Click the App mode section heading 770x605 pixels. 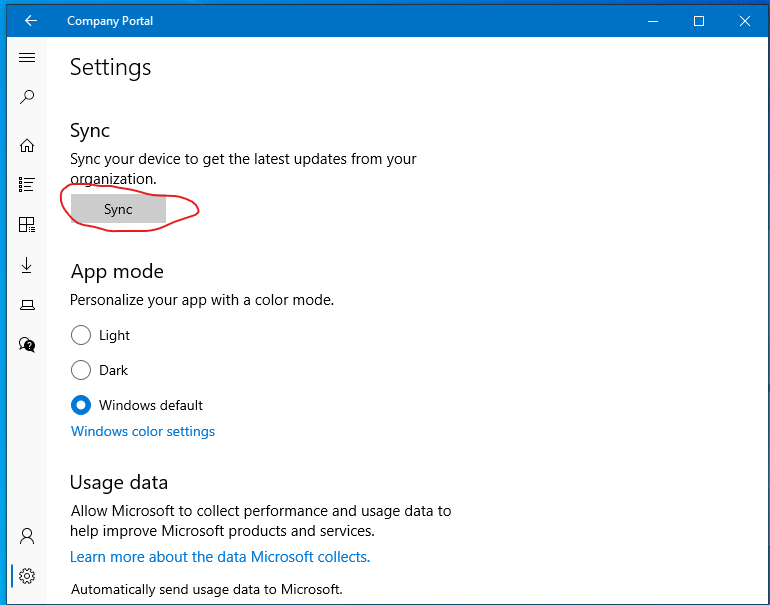[117, 271]
